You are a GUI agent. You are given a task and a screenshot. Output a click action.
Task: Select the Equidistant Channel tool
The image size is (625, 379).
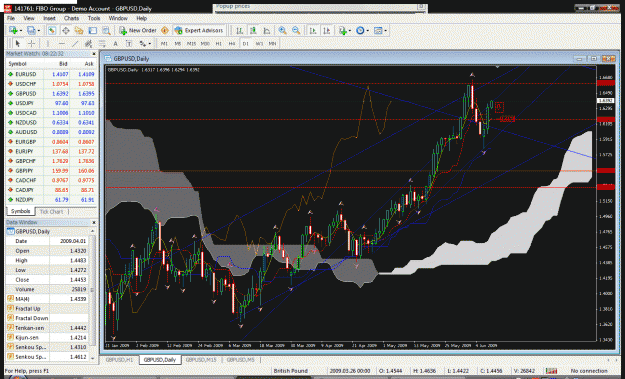(88, 43)
